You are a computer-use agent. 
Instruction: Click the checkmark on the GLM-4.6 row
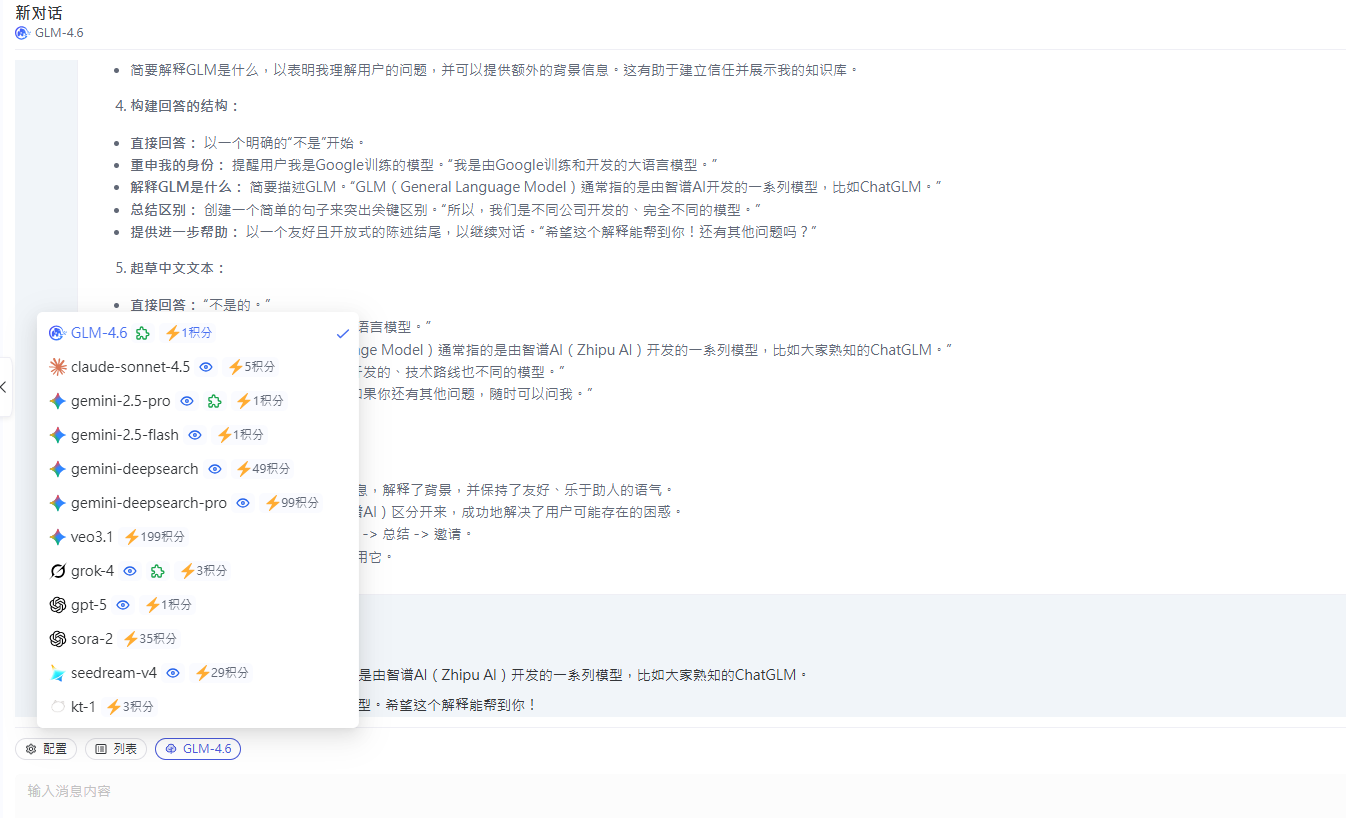click(342, 333)
